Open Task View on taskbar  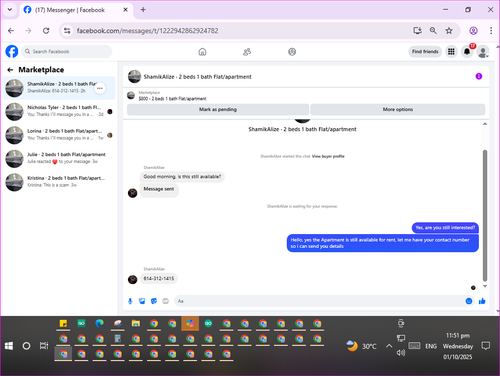44,346
